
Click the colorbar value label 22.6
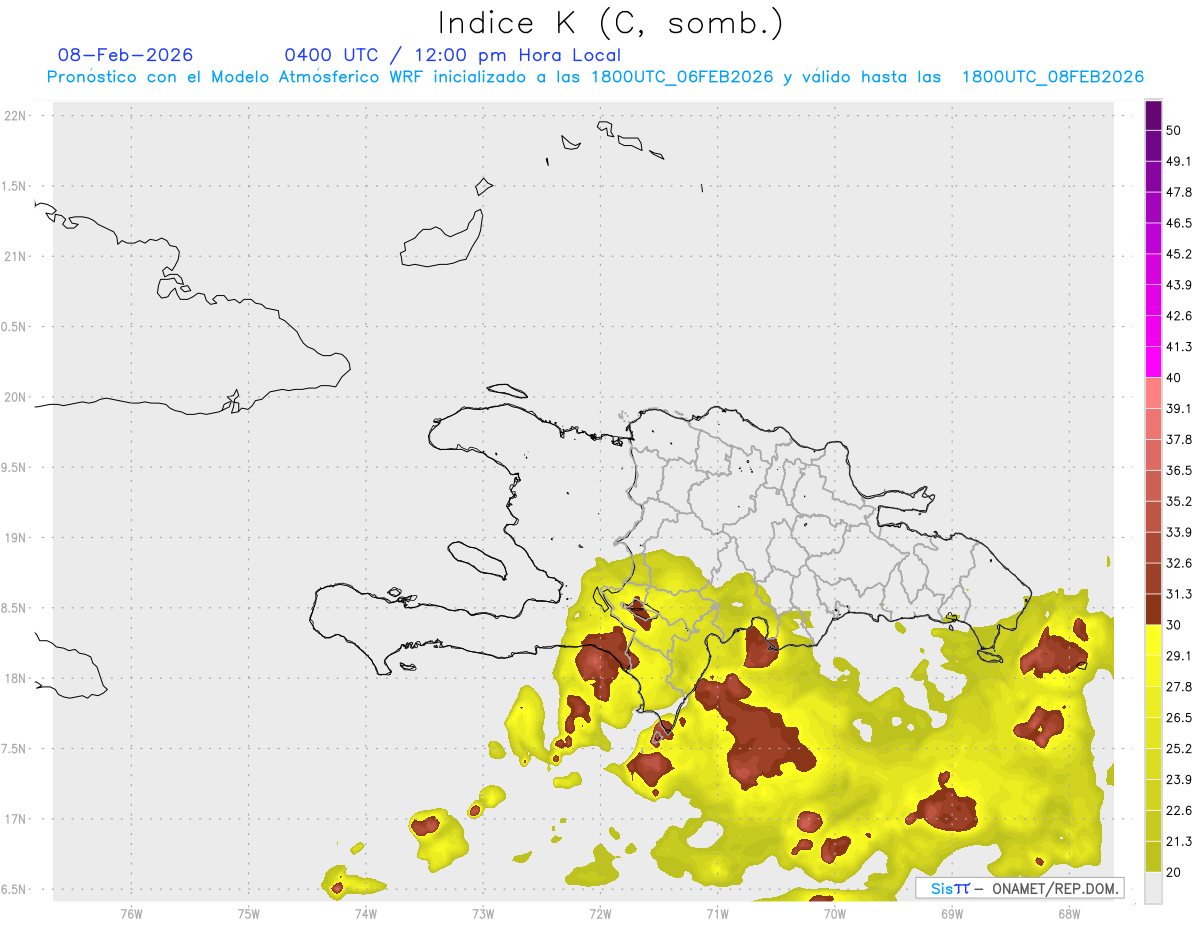[x=1179, y=810]
